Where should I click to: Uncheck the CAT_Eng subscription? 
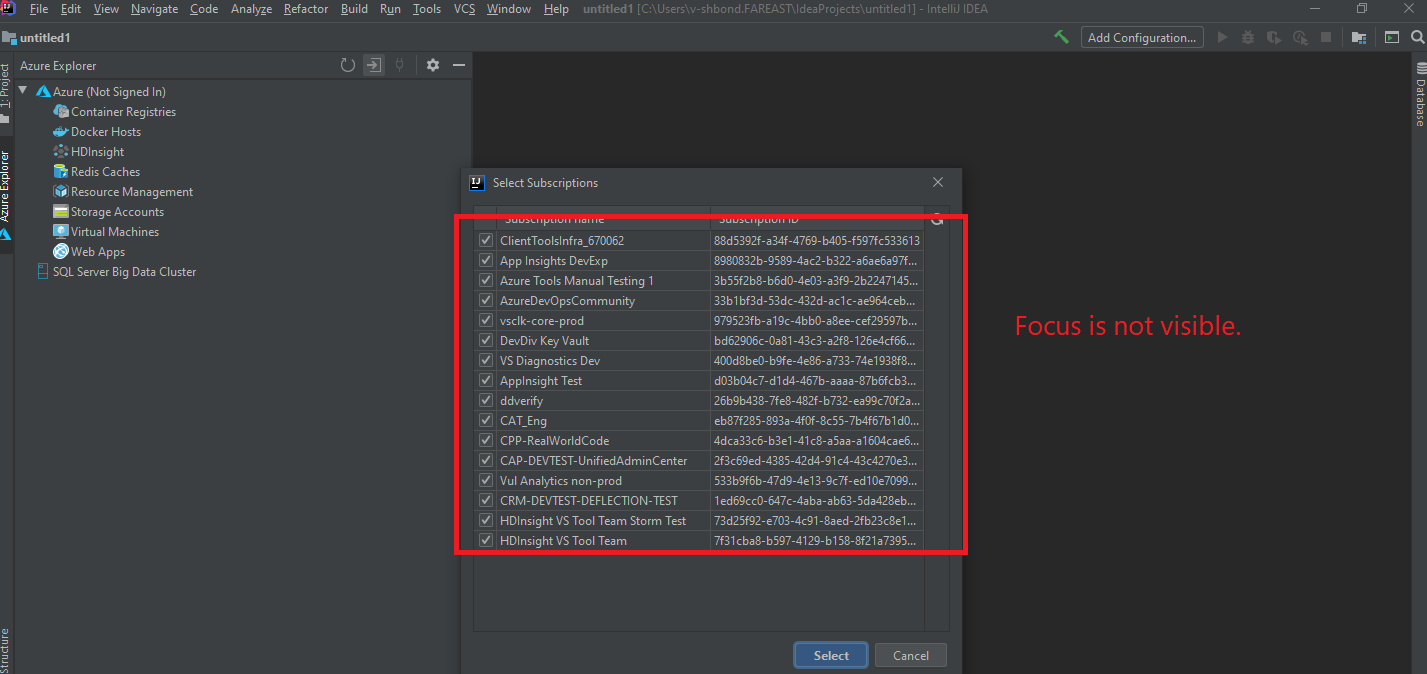pyautogui.click(x=485, y=420)
